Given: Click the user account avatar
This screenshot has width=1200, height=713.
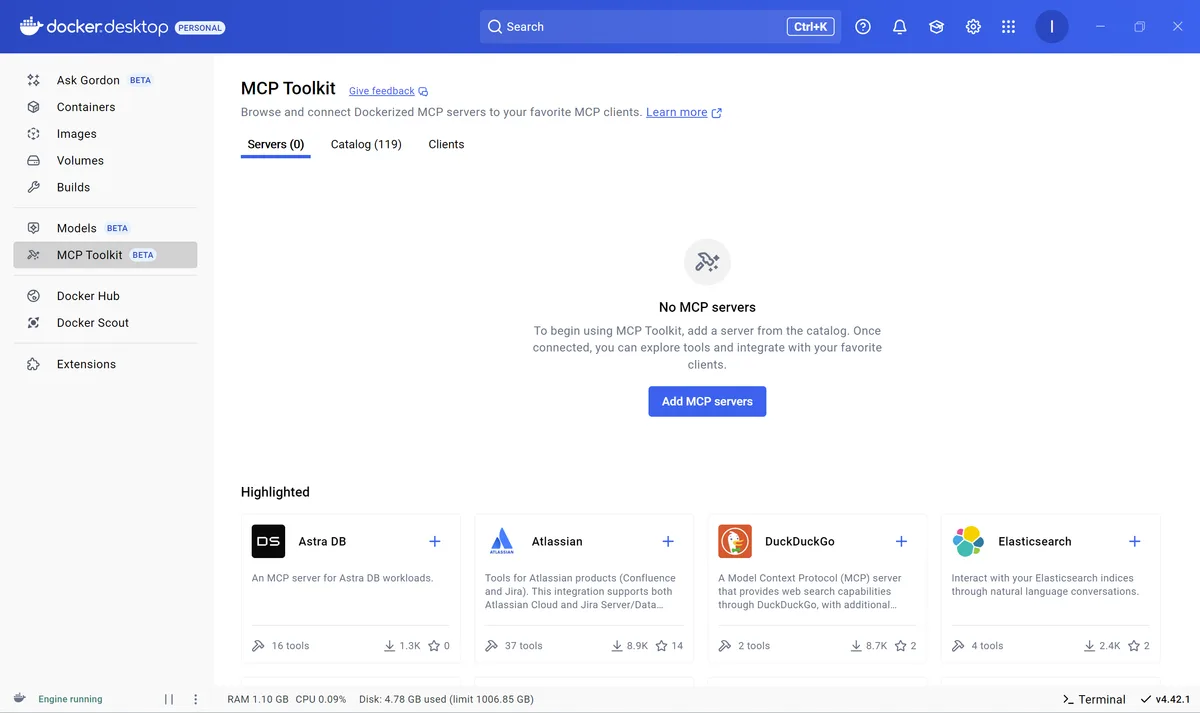Looking at the screenshot, I should (1052, 27).
